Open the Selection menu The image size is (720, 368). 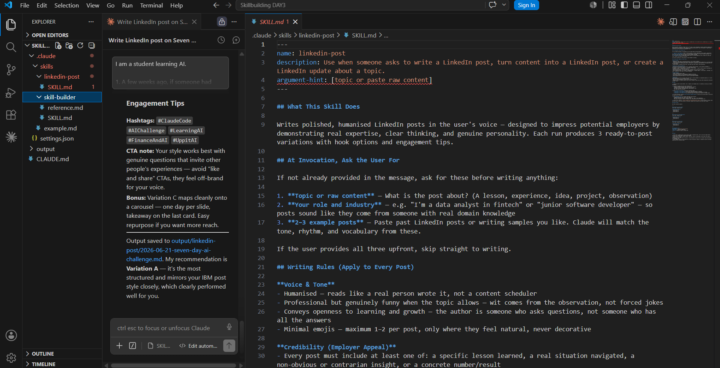tap(66, 5)
